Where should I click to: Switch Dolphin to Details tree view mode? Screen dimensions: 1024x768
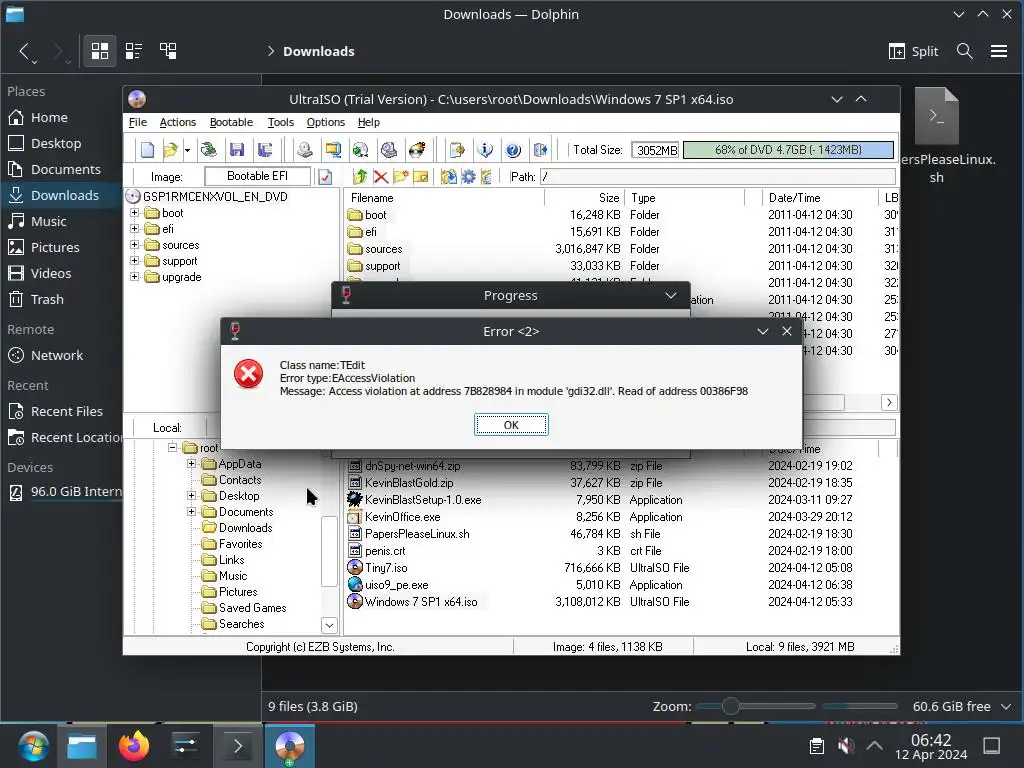(x=168, y=51)
